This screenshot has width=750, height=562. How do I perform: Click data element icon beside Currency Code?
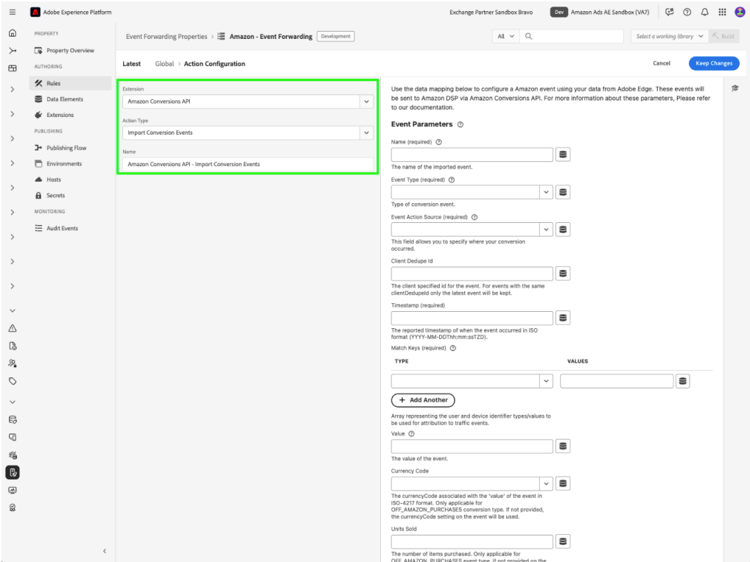tap(563, 484)
